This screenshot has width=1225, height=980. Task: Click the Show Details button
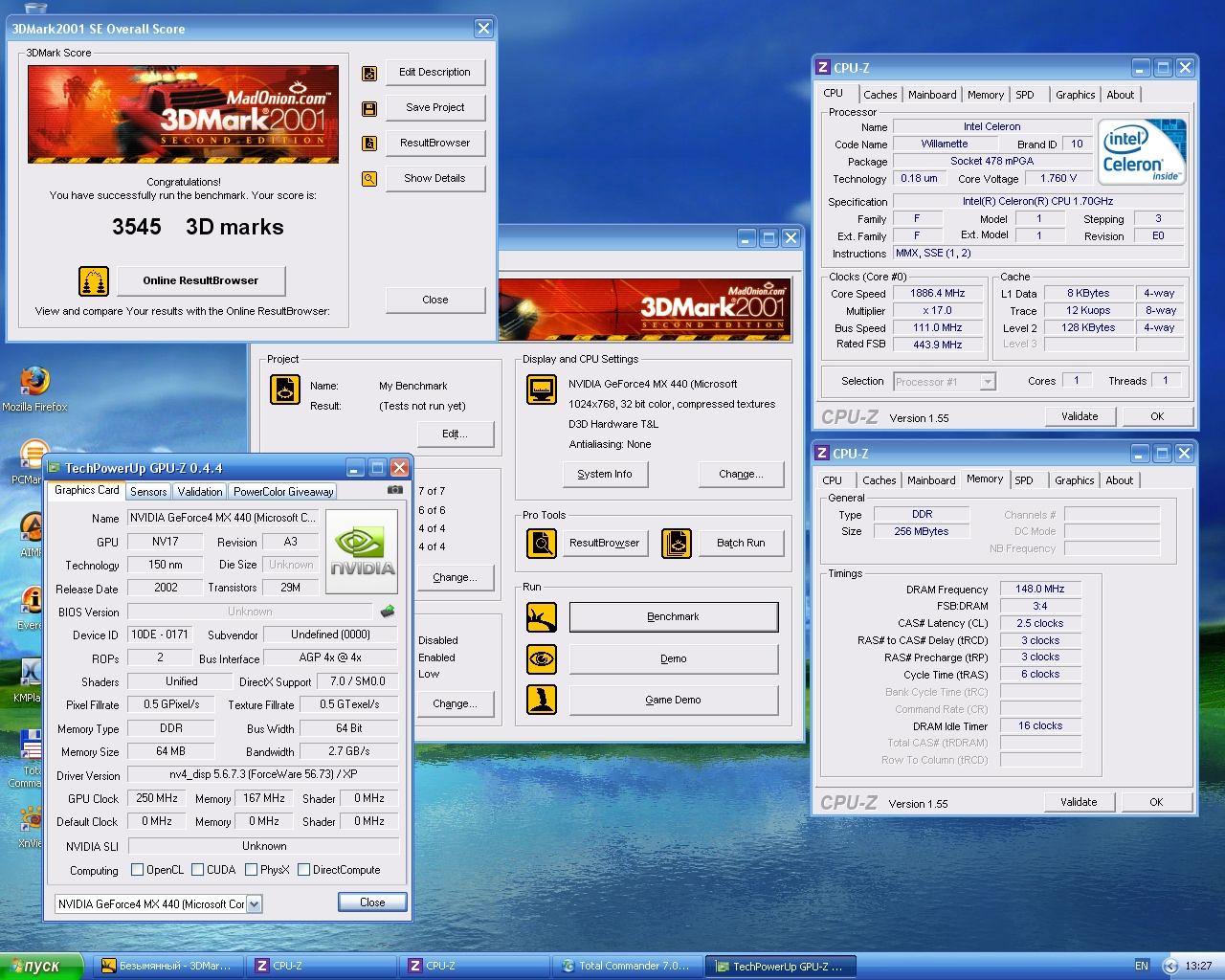point(434,179)
